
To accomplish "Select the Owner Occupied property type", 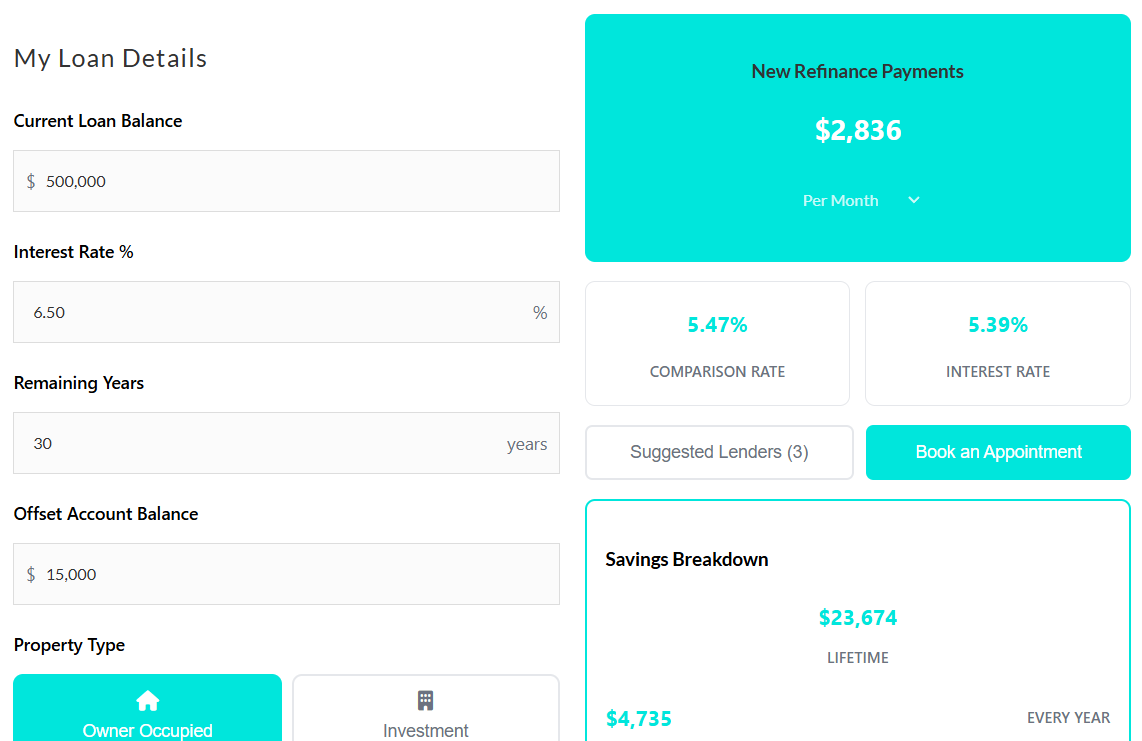I will (147, 710).
